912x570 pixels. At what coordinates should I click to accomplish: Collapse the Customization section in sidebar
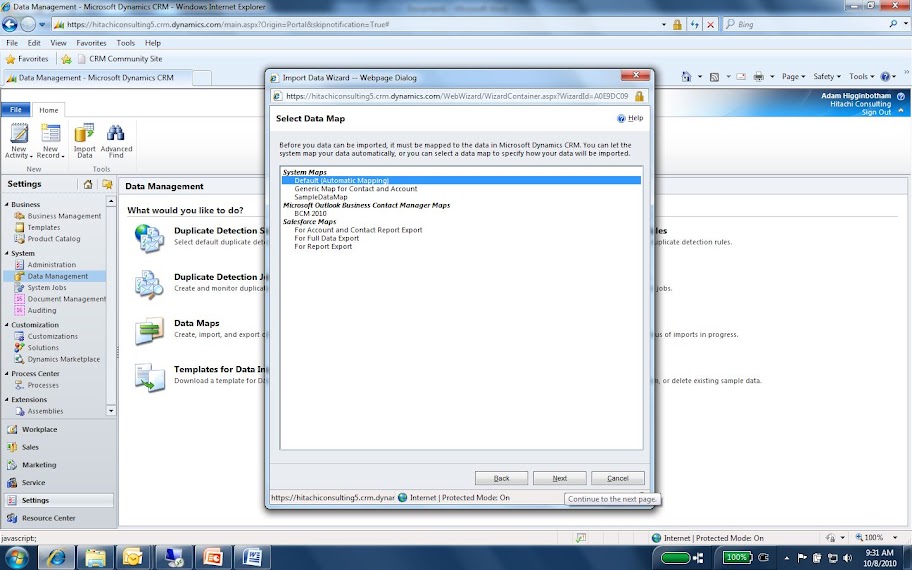tap(7, 325)
